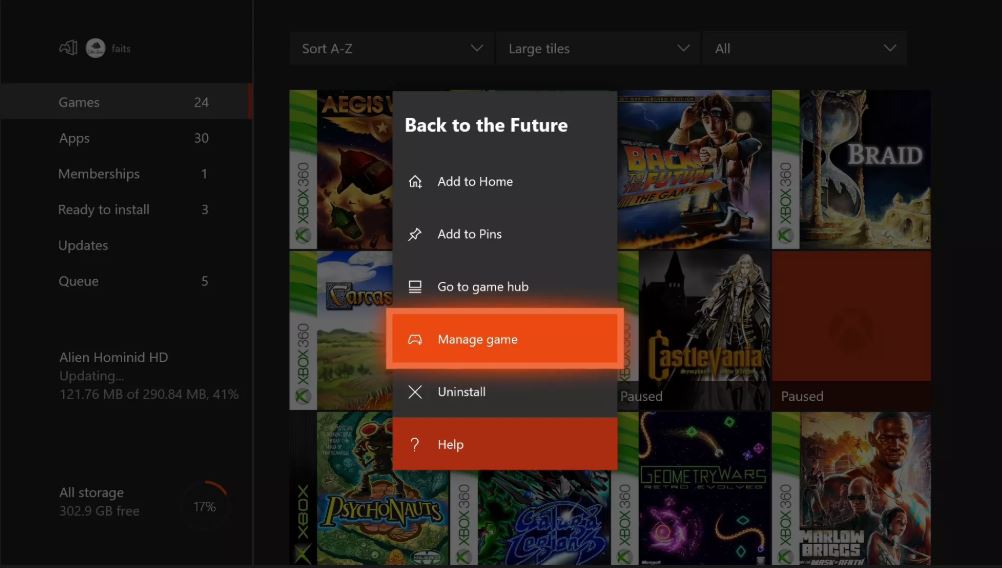Click the 121.76 MB of 290.84 MB progress text
Viewport: 1002px width, 568px height.
coord(149,394)
